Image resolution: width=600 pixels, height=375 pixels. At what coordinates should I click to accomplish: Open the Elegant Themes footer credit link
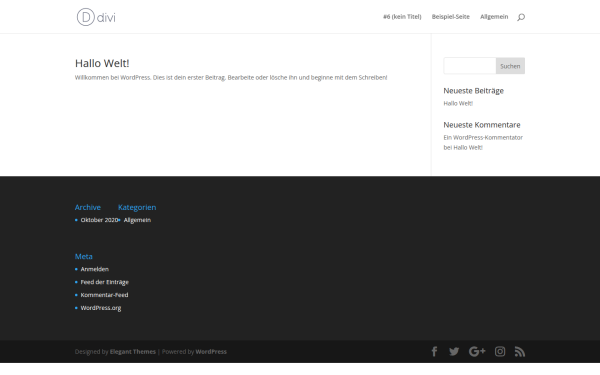[x=133, y=352]
